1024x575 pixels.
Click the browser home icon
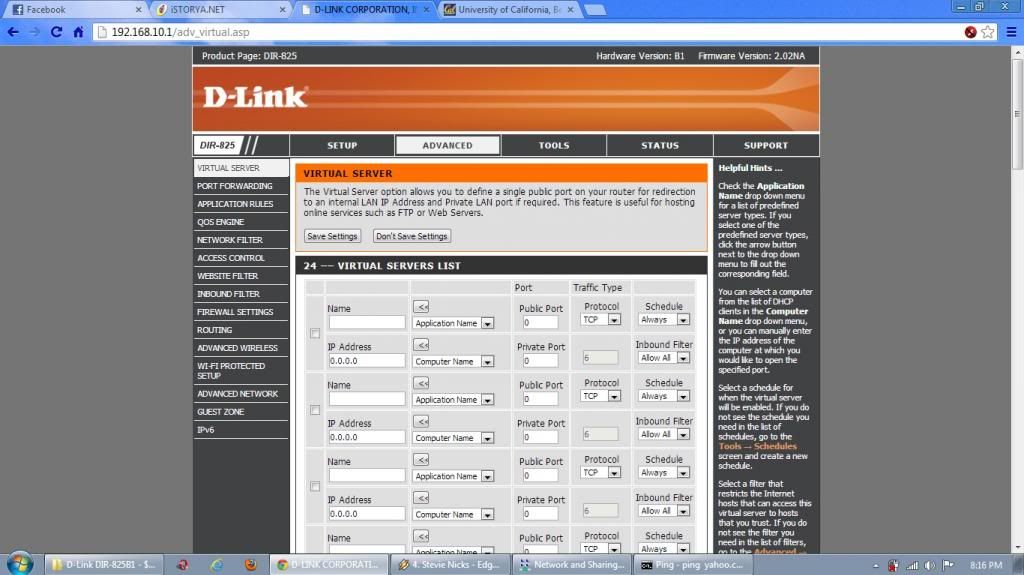tap(78, 32)
